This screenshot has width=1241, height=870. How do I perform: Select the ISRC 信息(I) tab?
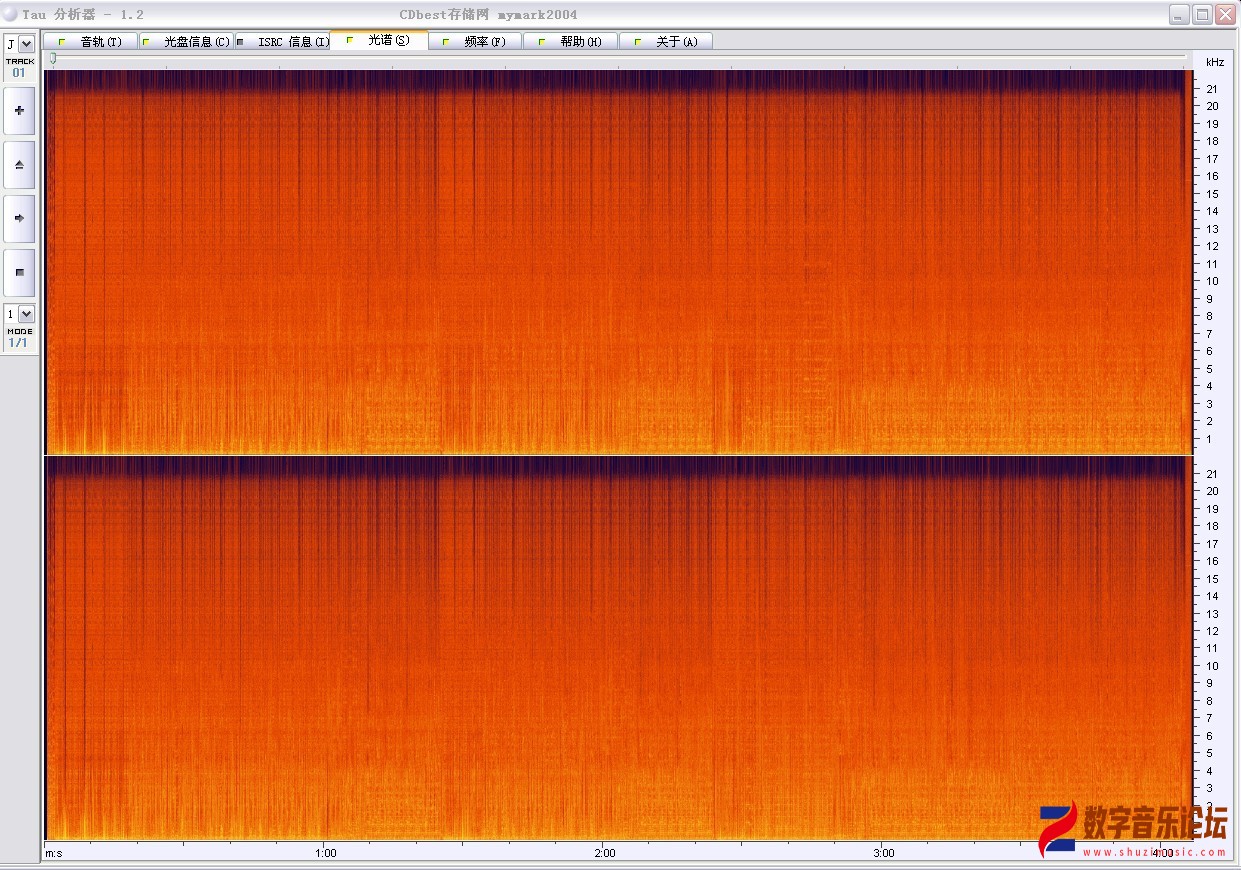click(x=283, y=41)
